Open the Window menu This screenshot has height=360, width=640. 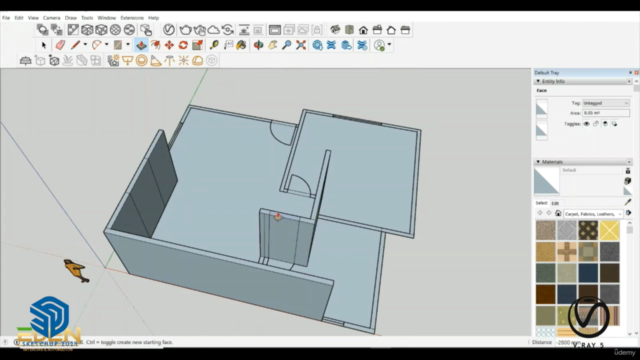coord(107,18)
